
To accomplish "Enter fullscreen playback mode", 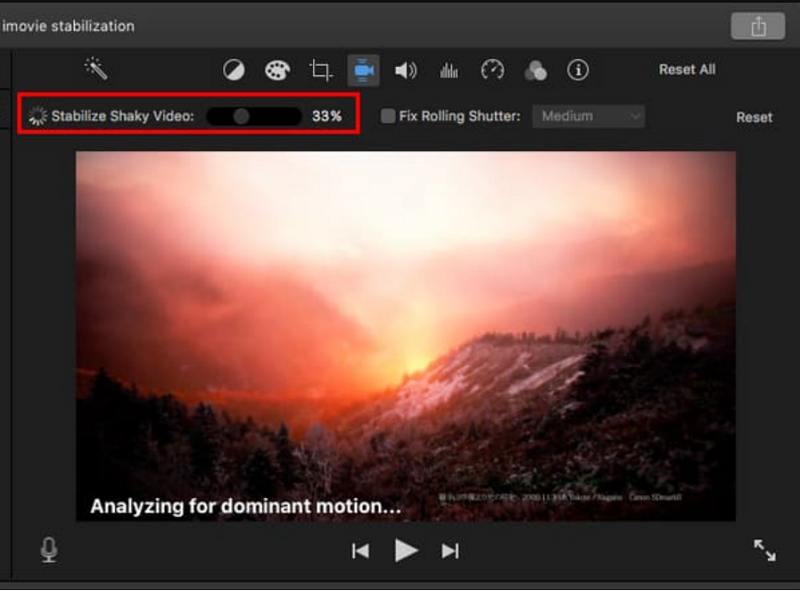I will 764,550.
